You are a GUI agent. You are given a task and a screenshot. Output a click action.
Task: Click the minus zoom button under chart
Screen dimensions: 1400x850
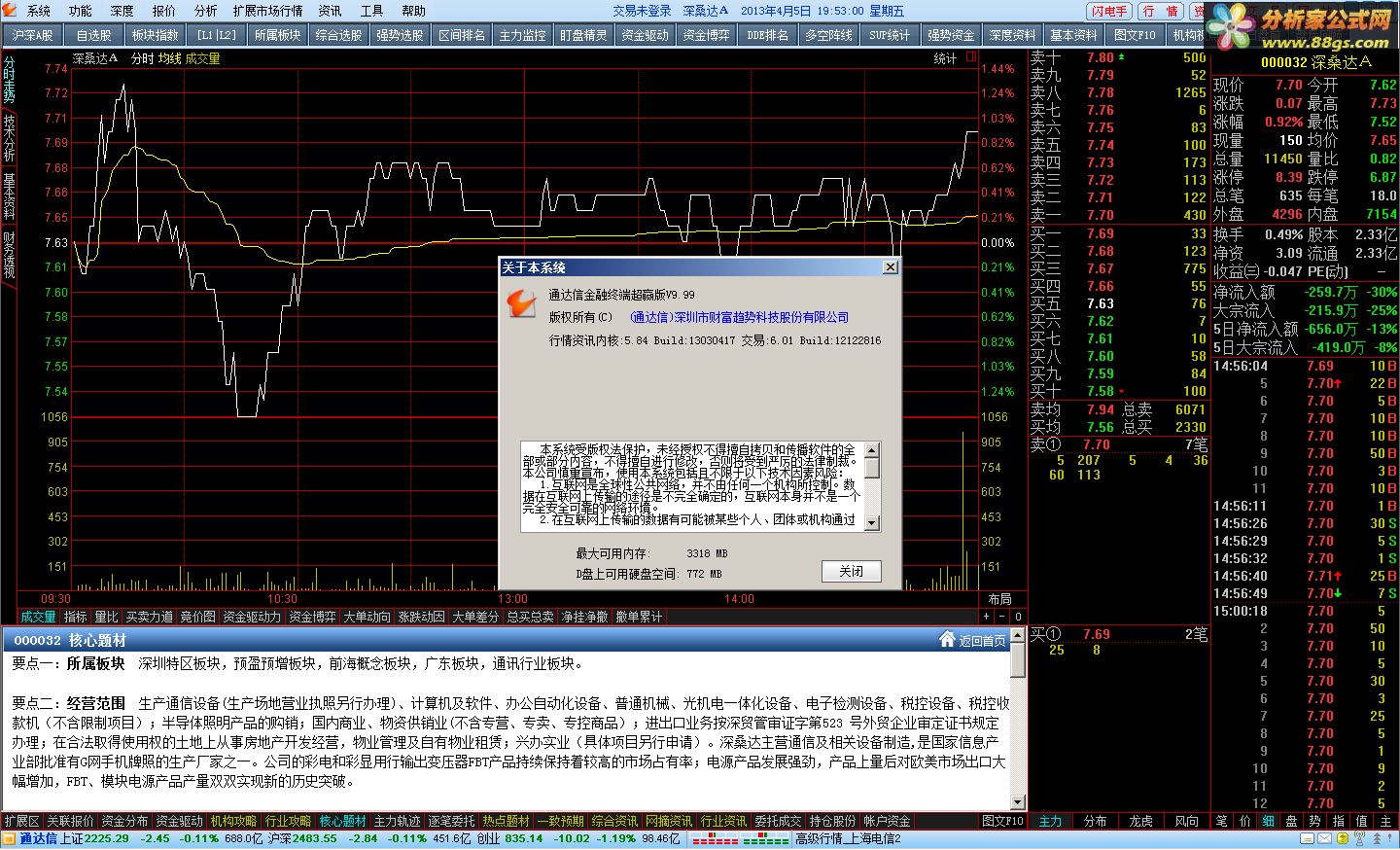[1002, 617]
